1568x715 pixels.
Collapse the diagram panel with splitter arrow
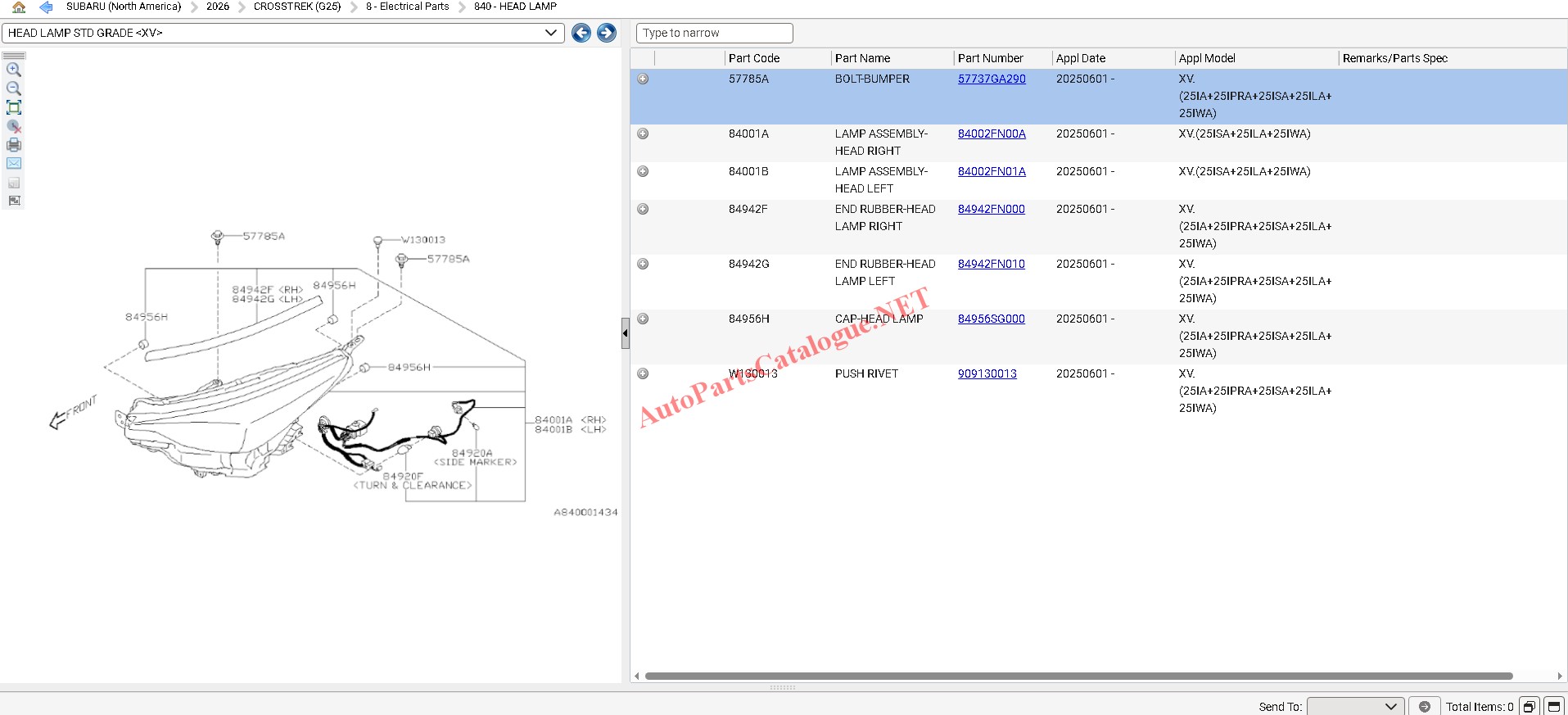click(626, 333)
